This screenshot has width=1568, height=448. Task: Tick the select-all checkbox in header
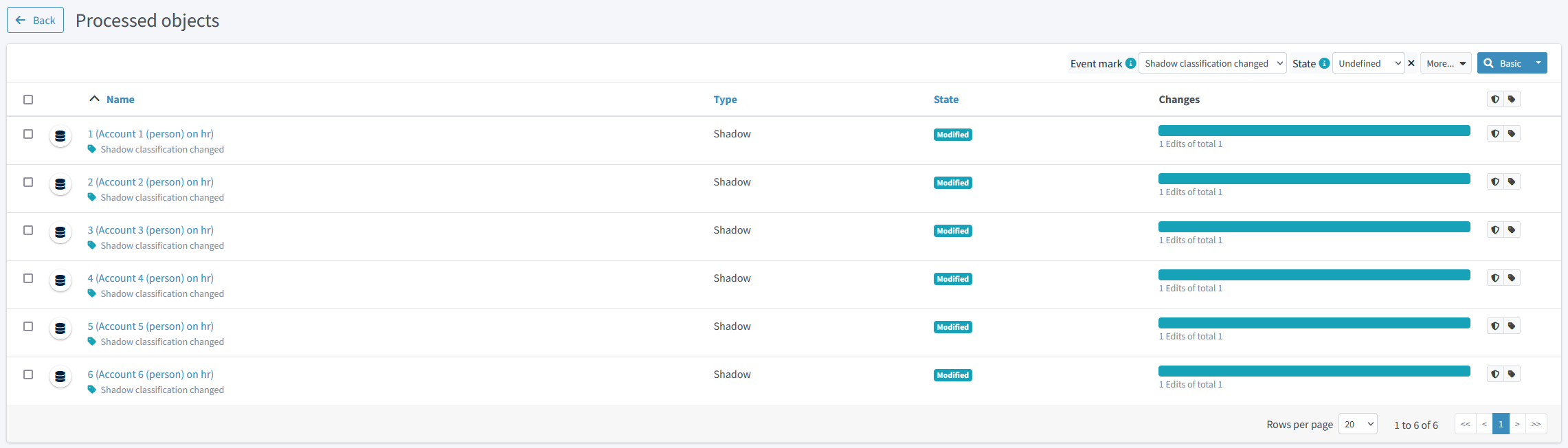tap(28, 100)
